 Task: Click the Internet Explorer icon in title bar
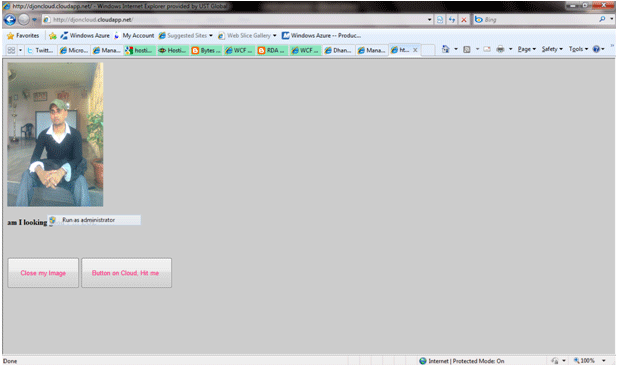pos(6,6)
